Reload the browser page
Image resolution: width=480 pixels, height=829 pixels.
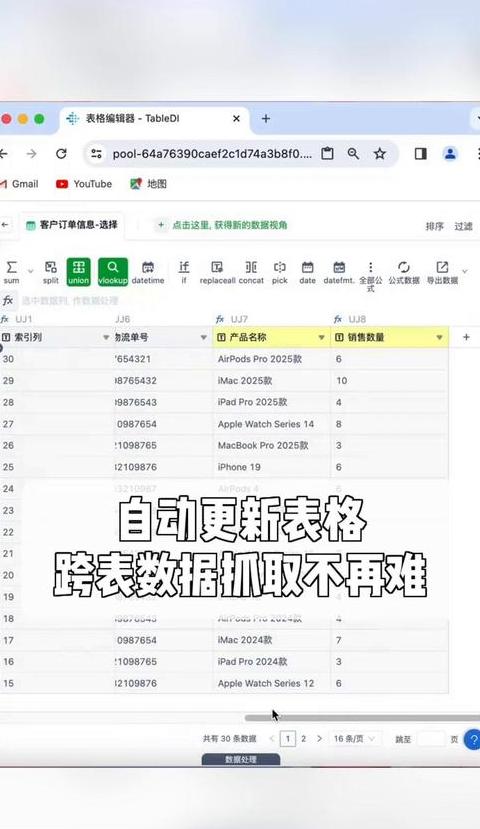[61, 153]
